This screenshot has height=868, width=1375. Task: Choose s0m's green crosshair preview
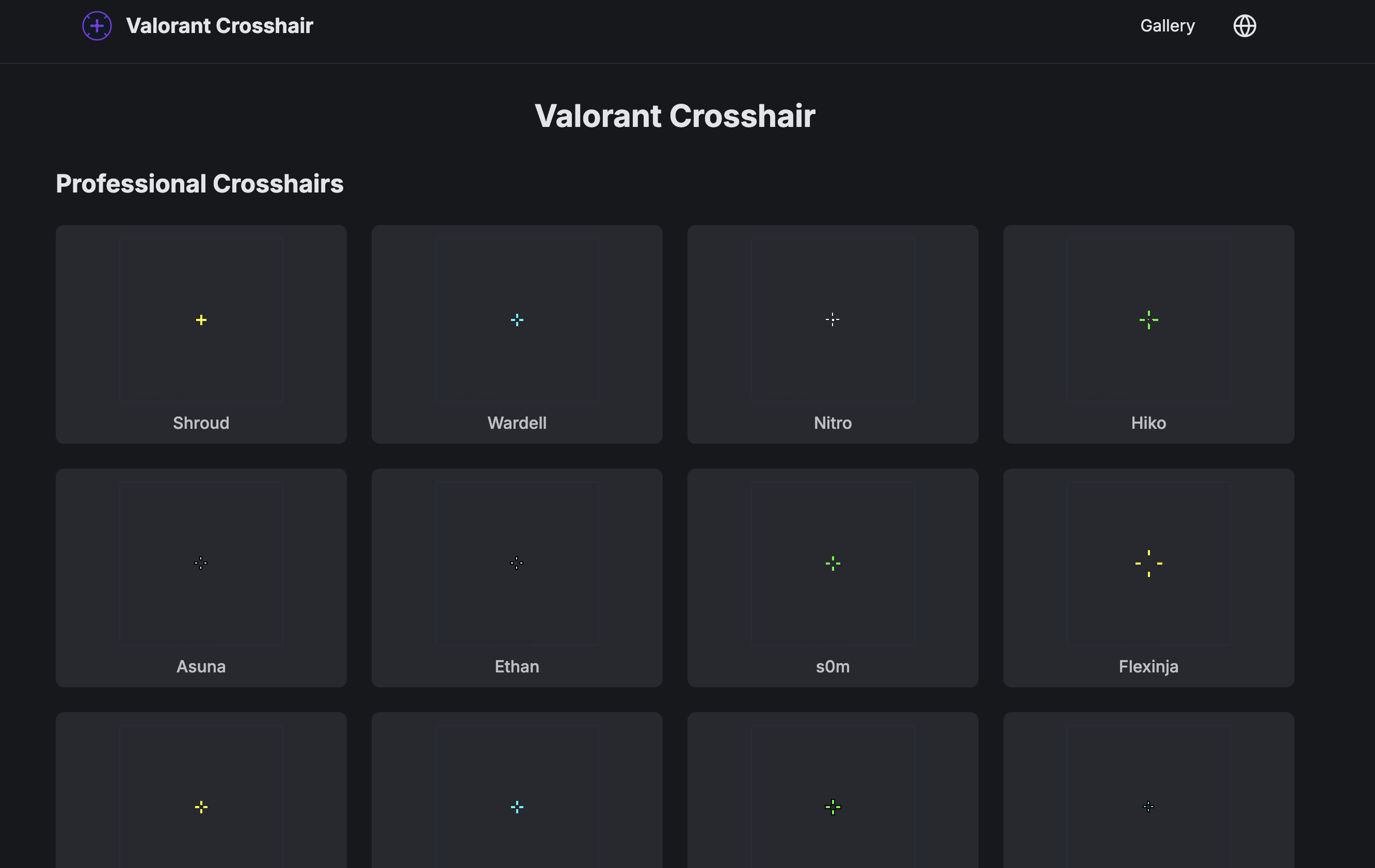[833, 564]
